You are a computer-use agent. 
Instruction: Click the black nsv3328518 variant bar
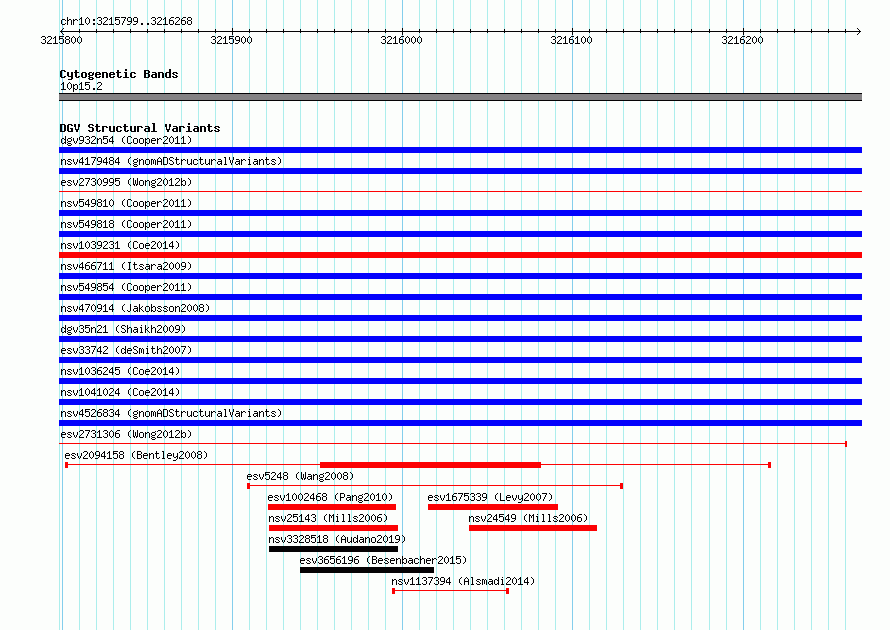coord(333,549)
